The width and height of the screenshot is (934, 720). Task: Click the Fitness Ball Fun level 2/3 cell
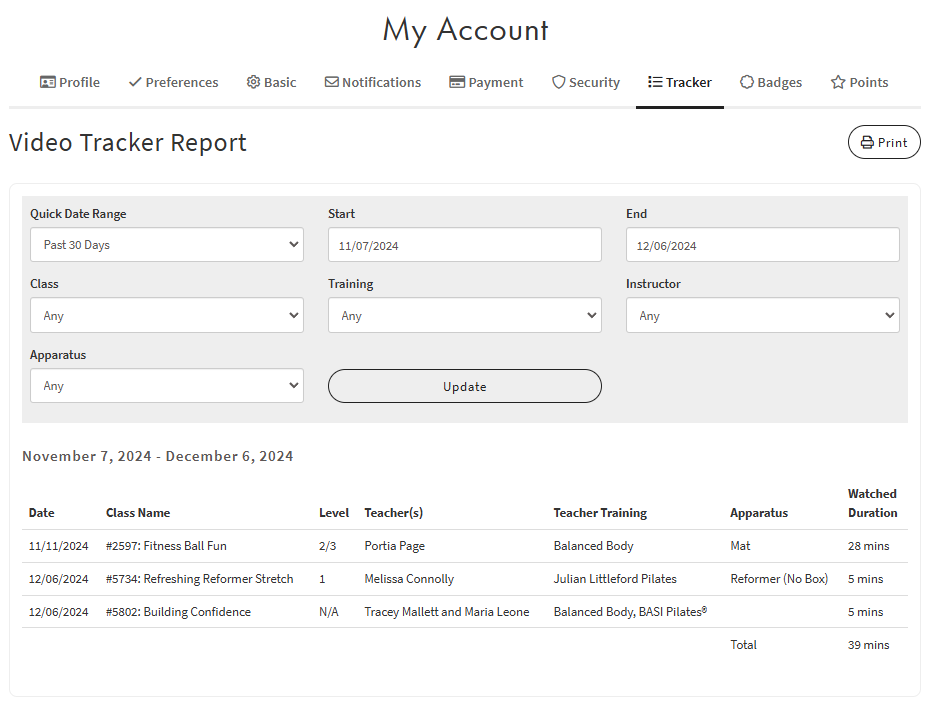coord(328,546)
